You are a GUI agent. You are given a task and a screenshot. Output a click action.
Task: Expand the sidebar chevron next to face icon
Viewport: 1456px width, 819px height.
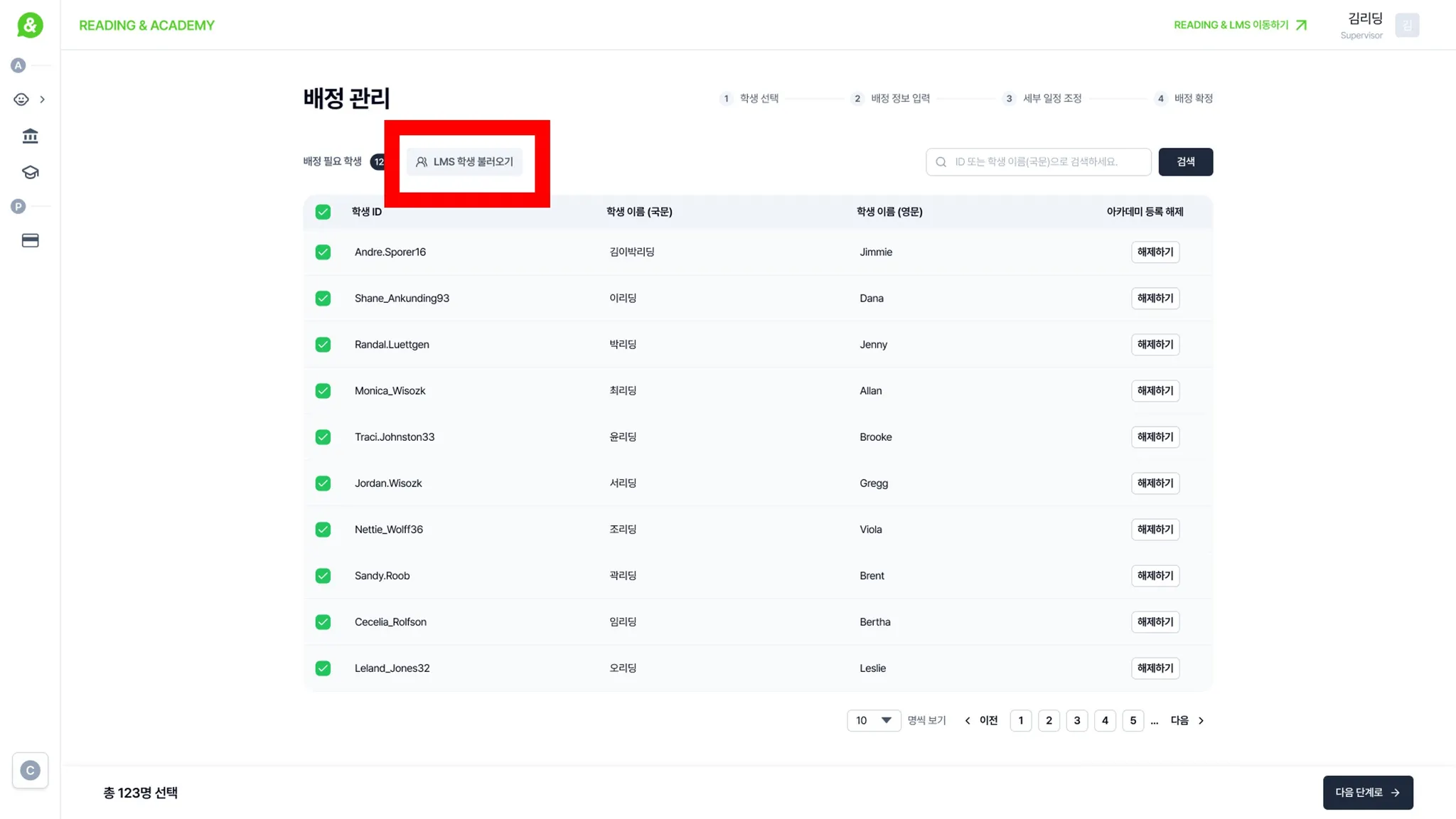[43, 100]
